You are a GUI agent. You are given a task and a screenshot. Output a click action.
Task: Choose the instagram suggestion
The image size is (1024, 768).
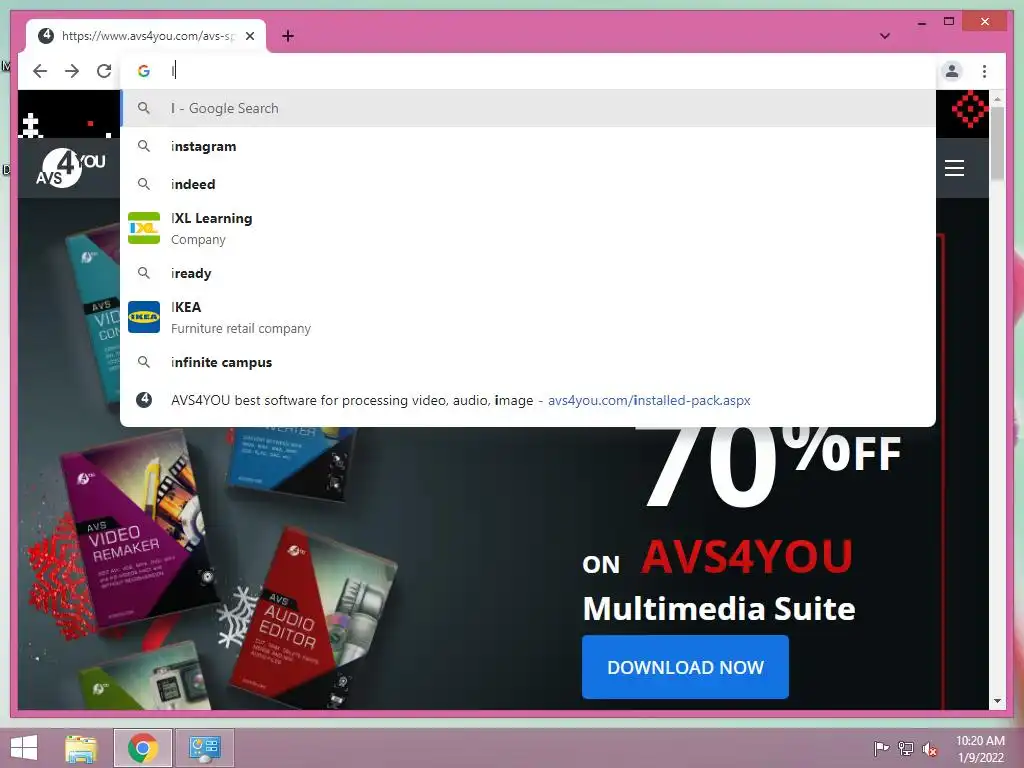tap(528, 146)
